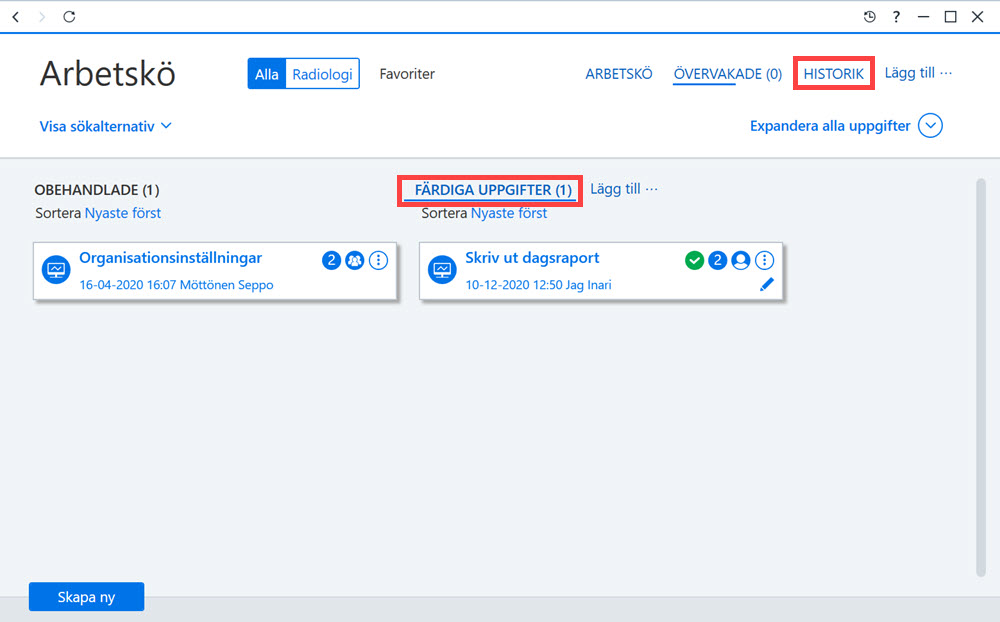This screenshot has width=1000, height=622.
Task: Click the Skapa ny button
Action: coord(87,596)
